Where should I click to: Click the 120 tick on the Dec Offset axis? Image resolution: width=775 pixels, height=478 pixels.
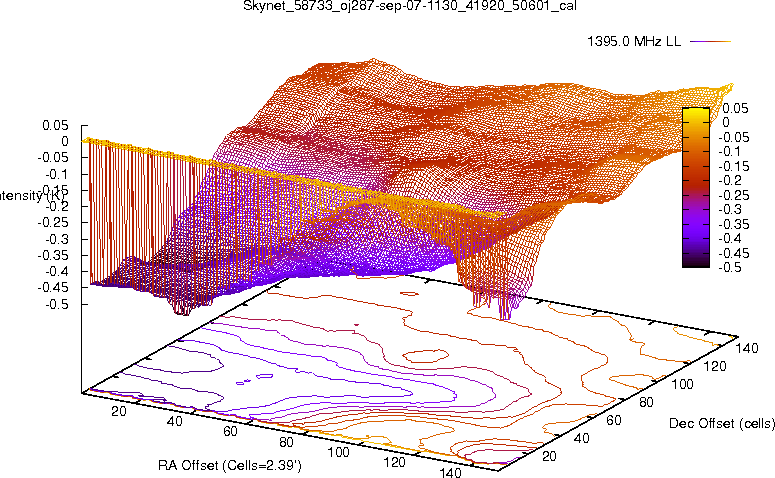click(715, 366)
